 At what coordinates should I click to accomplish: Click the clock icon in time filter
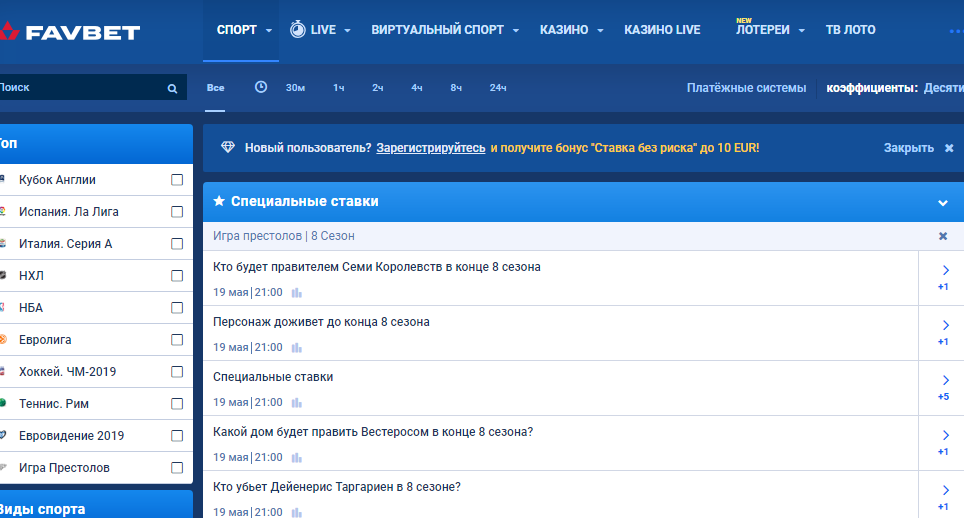pyautogui.click(x=261, y=87)
